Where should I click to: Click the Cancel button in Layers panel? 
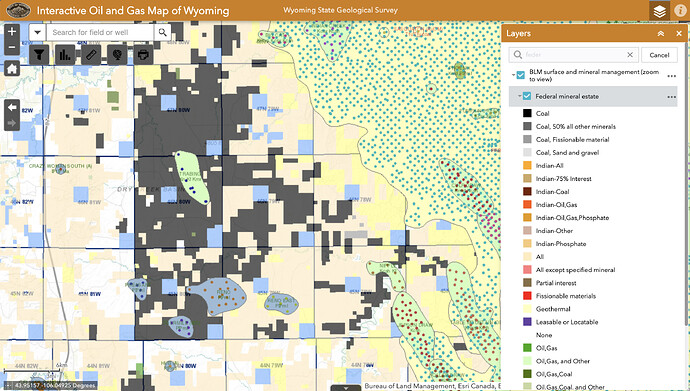click(x=659, y=55)
